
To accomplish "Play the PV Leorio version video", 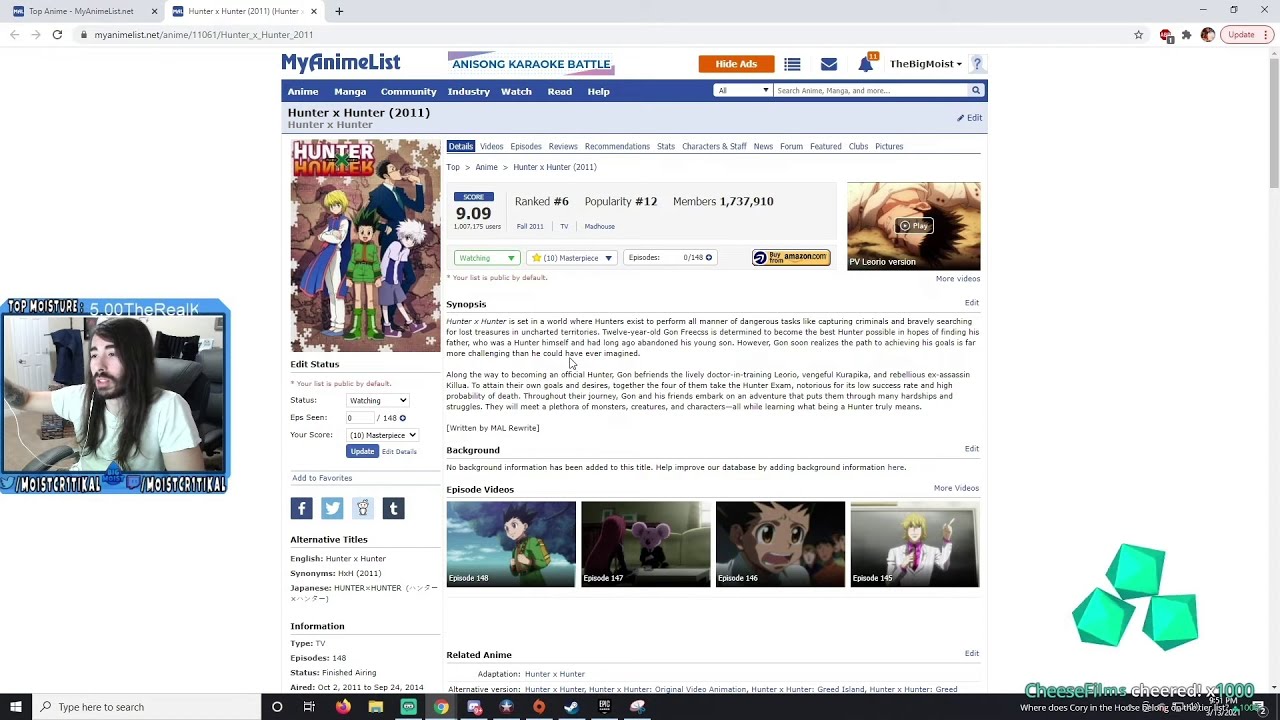I will pyautogui.click(x=914, y=226).
